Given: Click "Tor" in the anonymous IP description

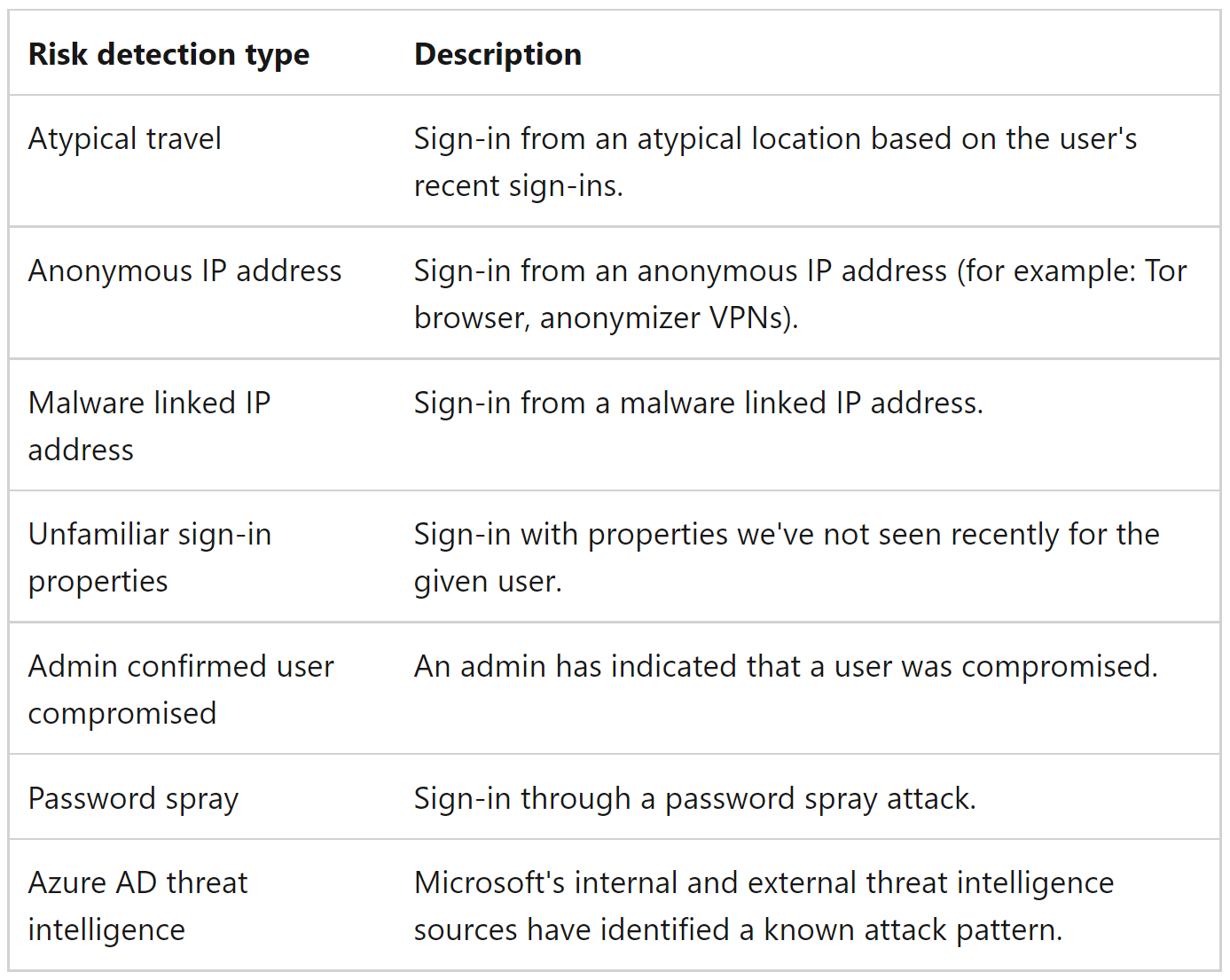Looking at the screenshot, I should point(1165,271).
